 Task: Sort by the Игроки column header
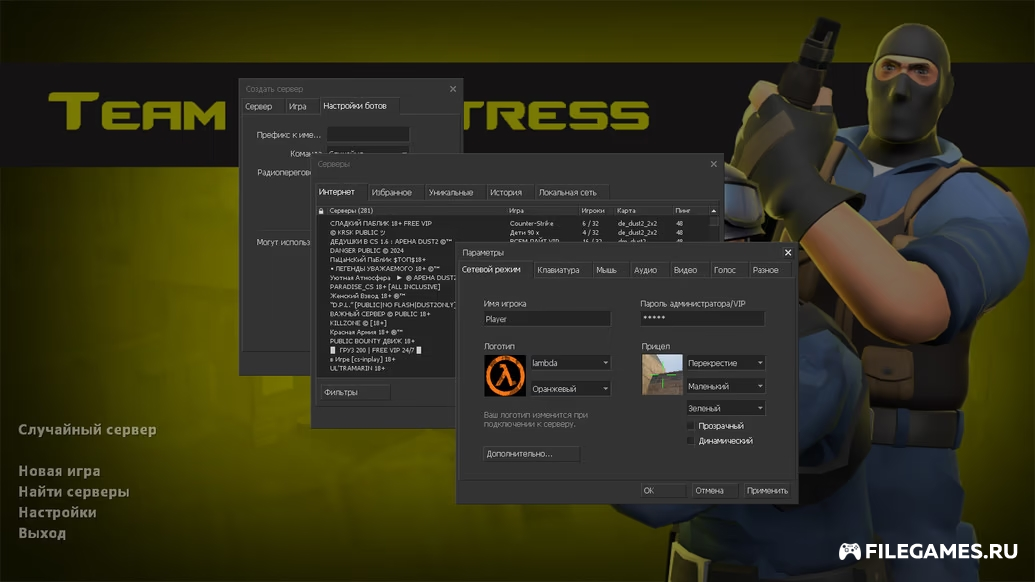coord(597,210)
